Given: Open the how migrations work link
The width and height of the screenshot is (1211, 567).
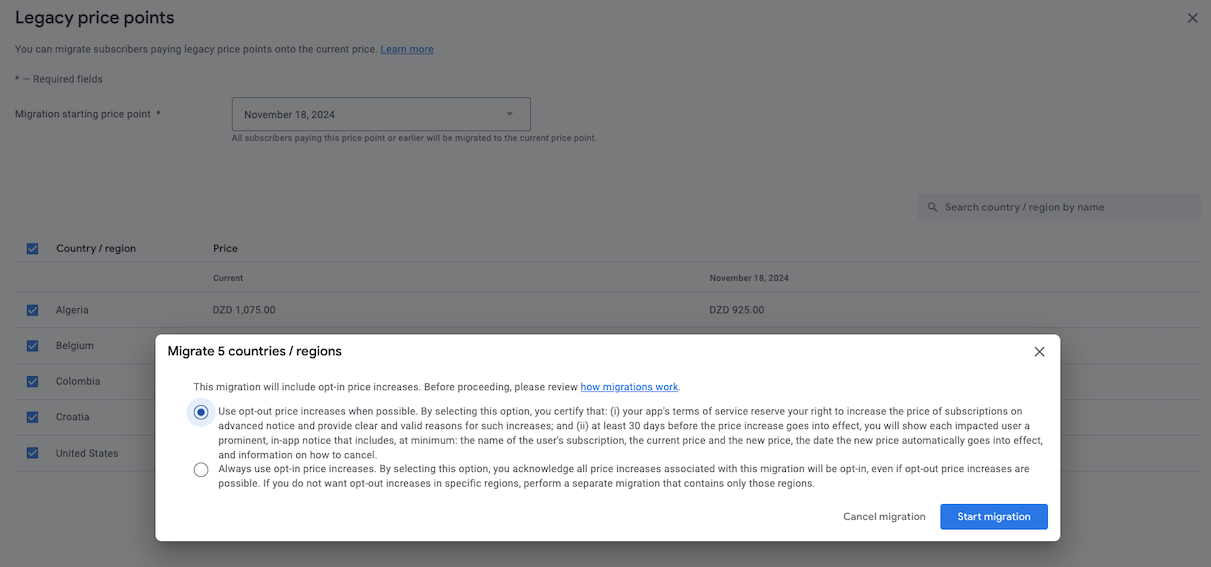Looking at the screenshot, I should click(629, 387).
